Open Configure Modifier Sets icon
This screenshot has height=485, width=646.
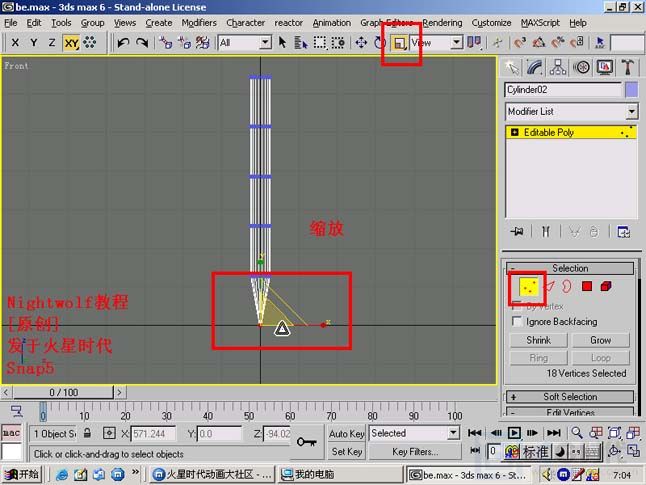623,232
